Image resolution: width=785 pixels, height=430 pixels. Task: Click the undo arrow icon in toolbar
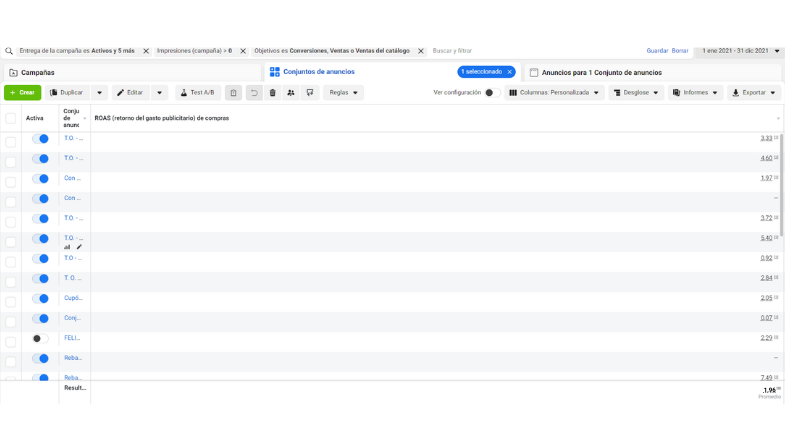tap(254, 93)
